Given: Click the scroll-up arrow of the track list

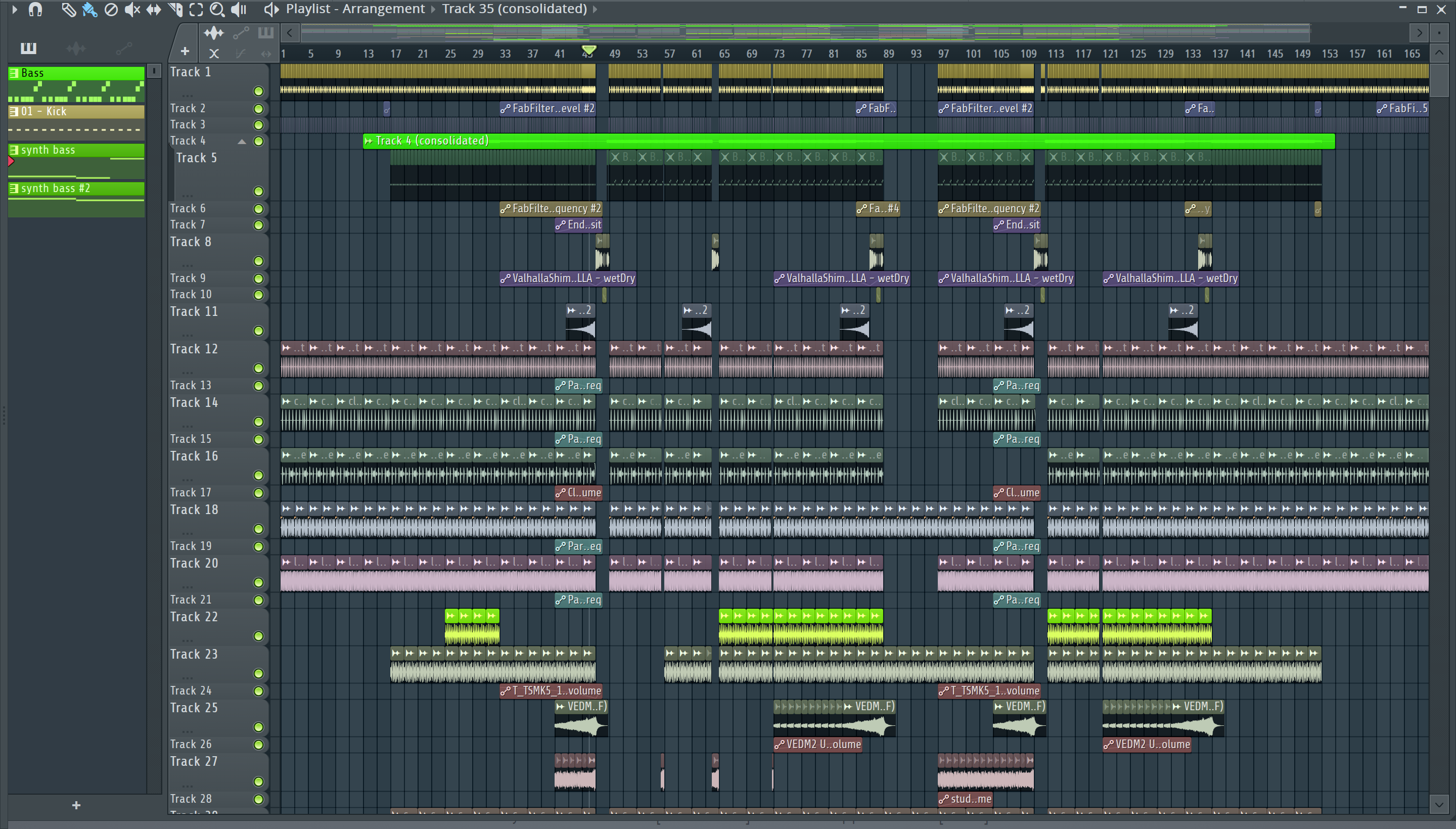Looking at the screenshot, I should (1439, 54).
